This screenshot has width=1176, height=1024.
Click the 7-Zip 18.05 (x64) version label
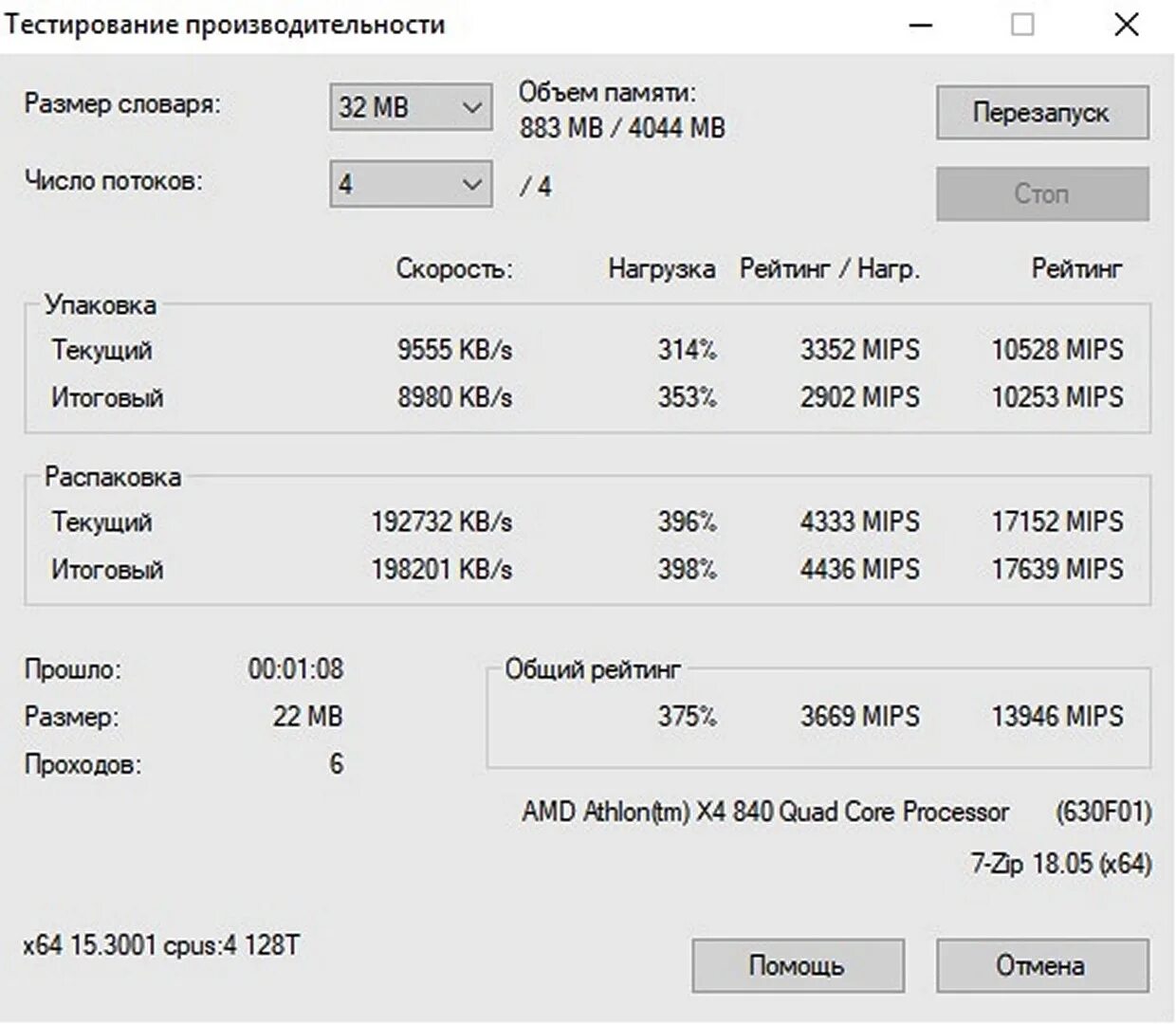[1060, 864]
